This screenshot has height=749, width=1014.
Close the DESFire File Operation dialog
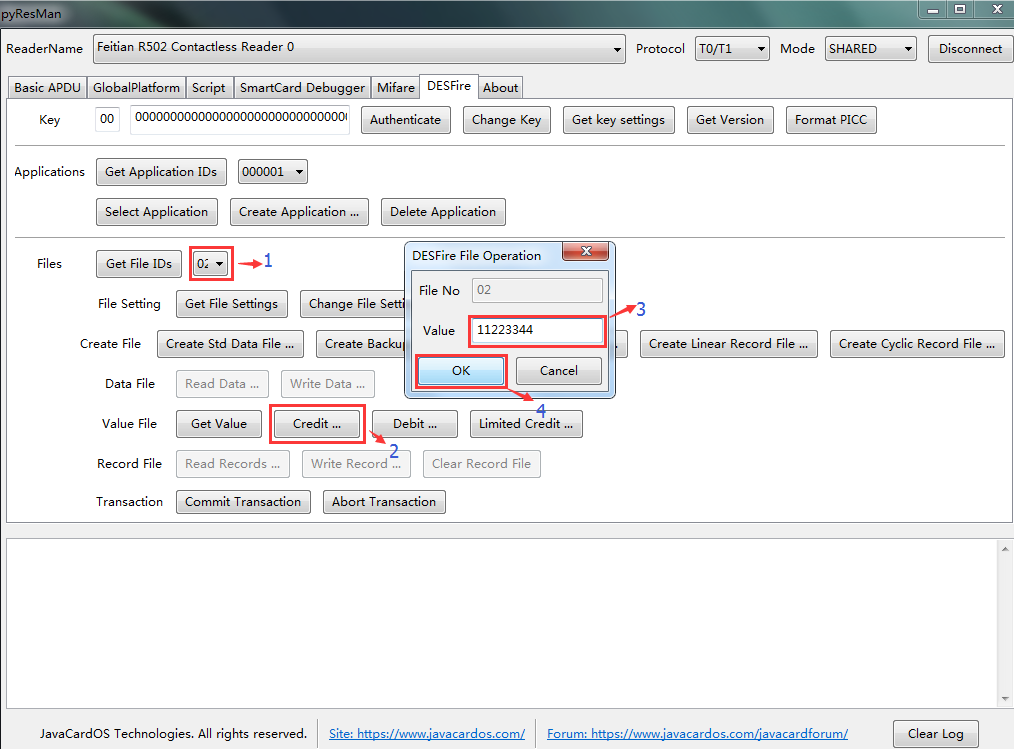tap(586, 251)
